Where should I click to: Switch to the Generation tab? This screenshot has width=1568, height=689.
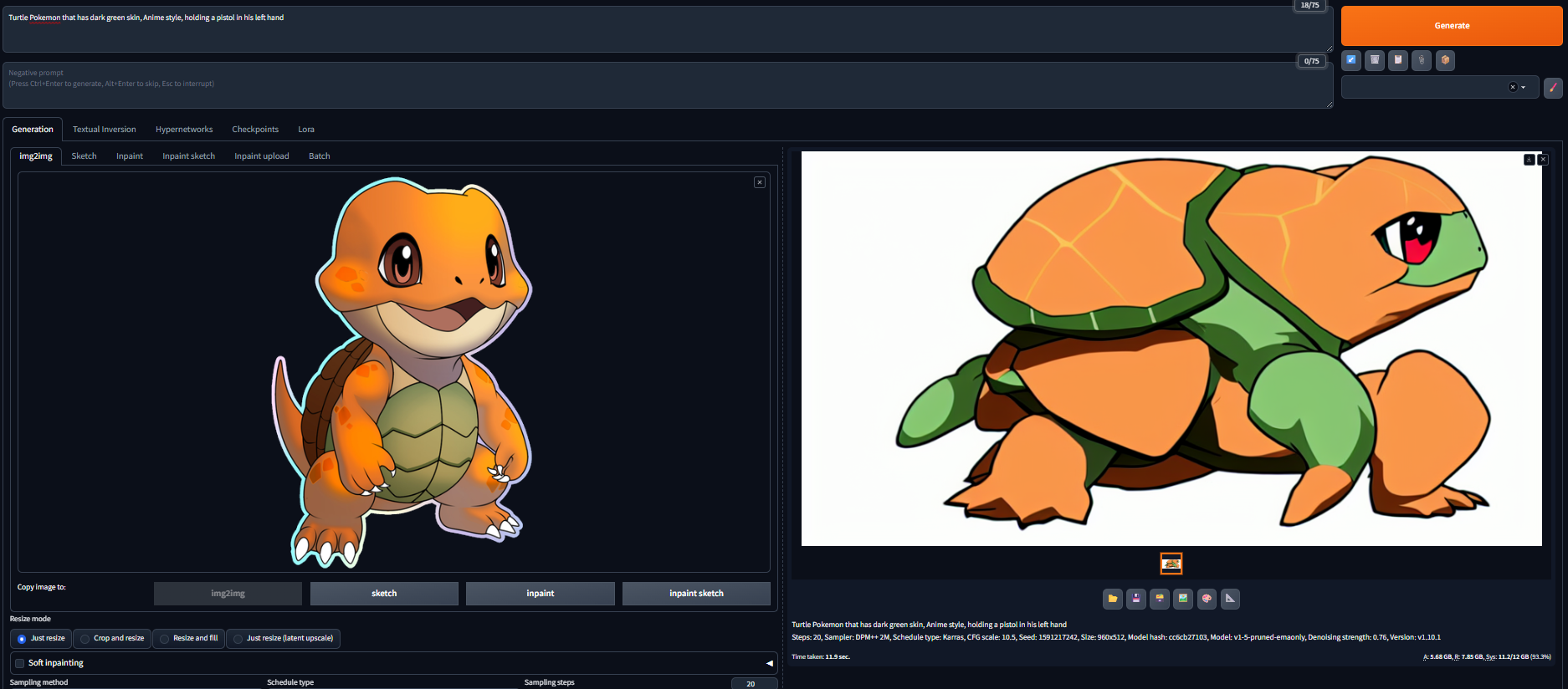point(33,130)
